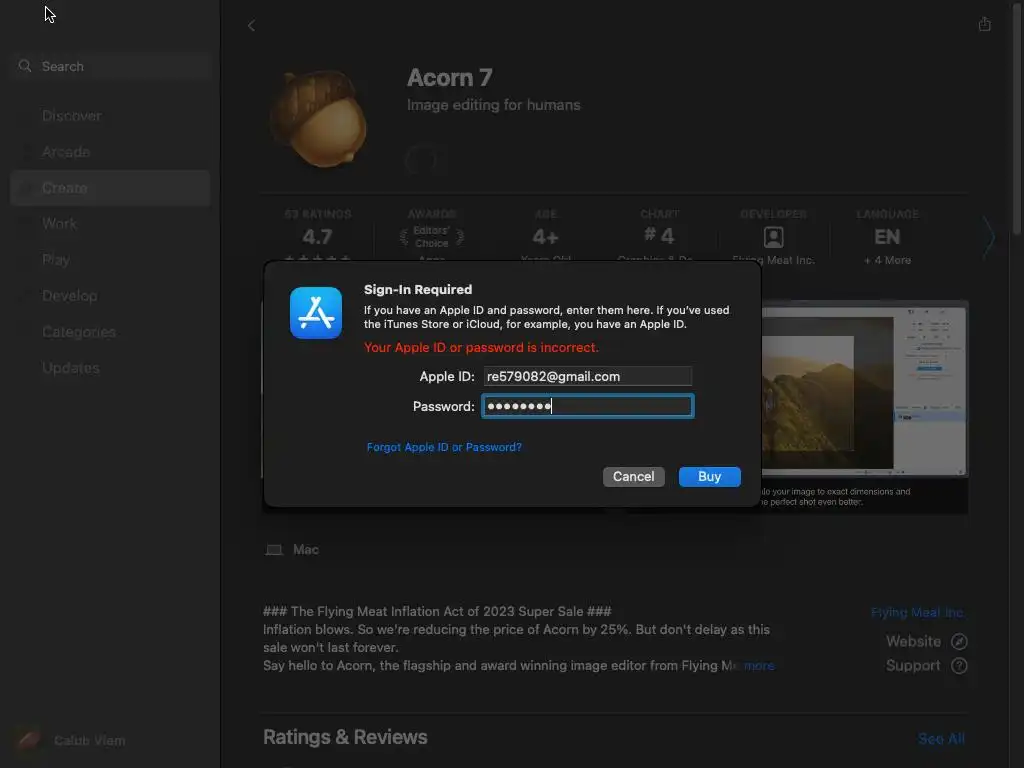This screenshot has width=1024, height=768.
Task: Click the 'Image editing for humans' subtitle
Action: [x=494, y=105]
